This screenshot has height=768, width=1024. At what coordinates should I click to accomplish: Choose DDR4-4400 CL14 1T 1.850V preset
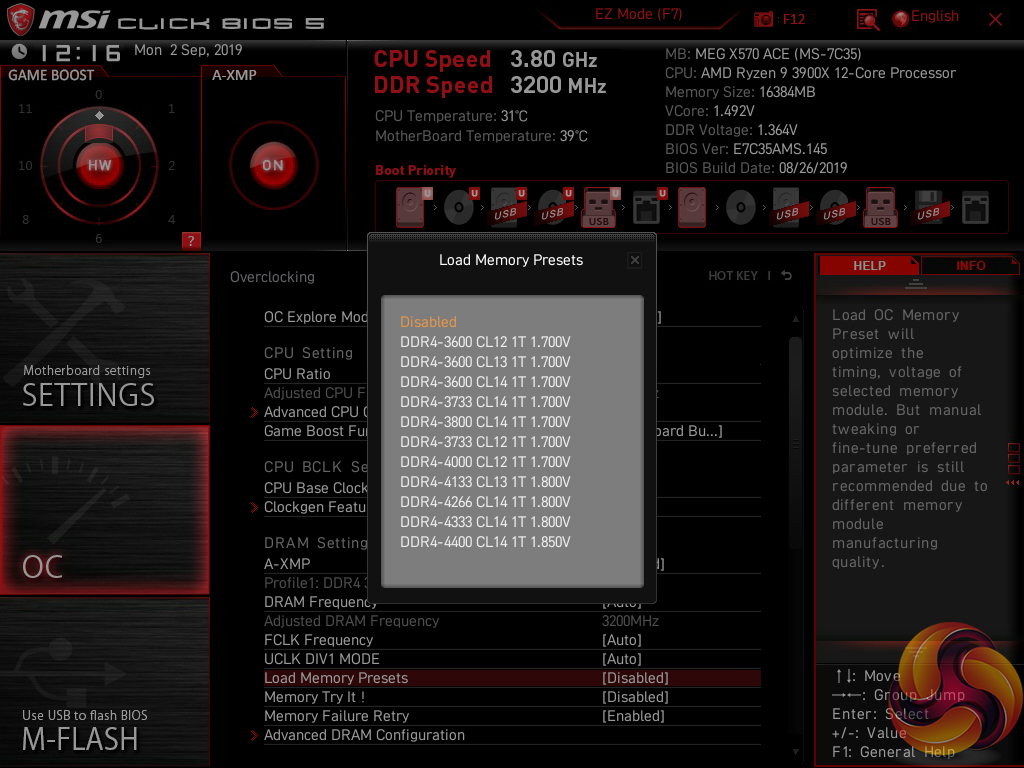(x=485, y=542)
